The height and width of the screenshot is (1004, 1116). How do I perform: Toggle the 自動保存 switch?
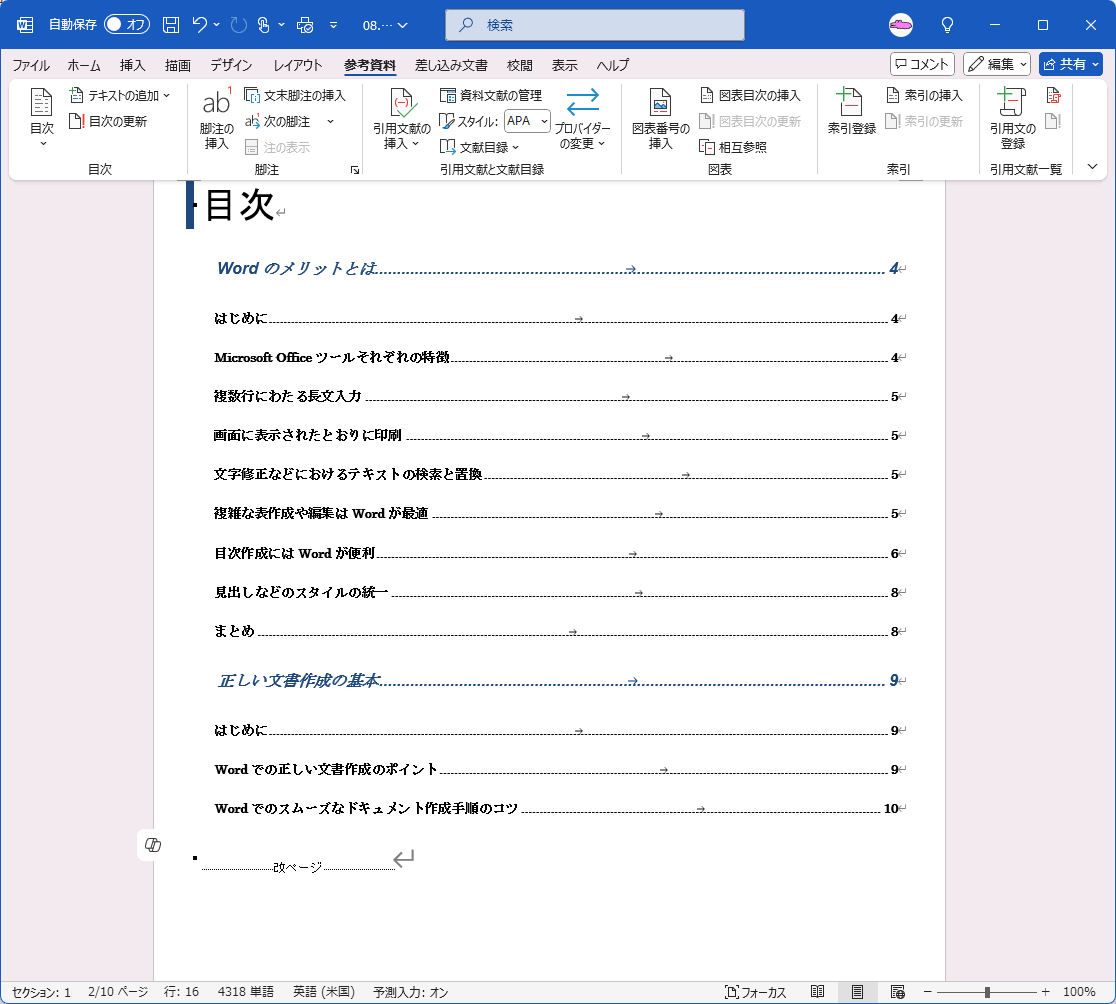127,25
